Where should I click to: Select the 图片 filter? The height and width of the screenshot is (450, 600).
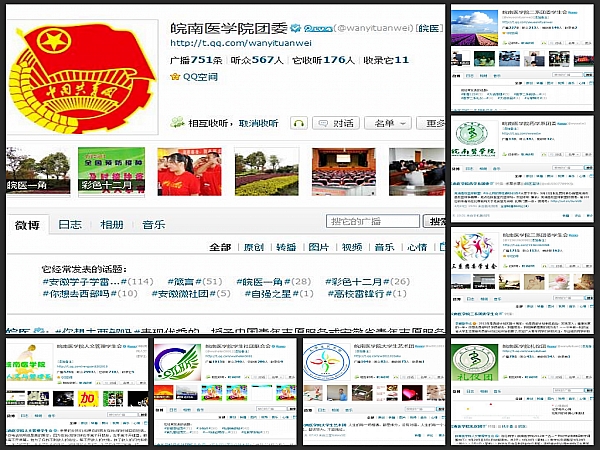(x=319, y=247)
